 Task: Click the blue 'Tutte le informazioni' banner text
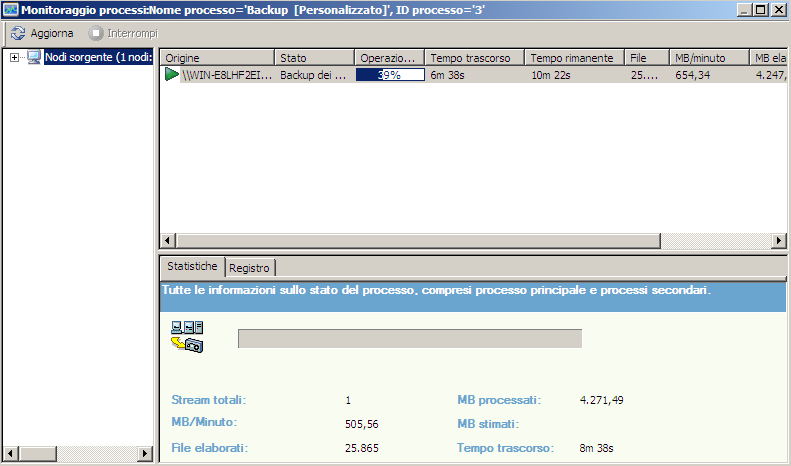pyautogui.click(x=436, y=290)
